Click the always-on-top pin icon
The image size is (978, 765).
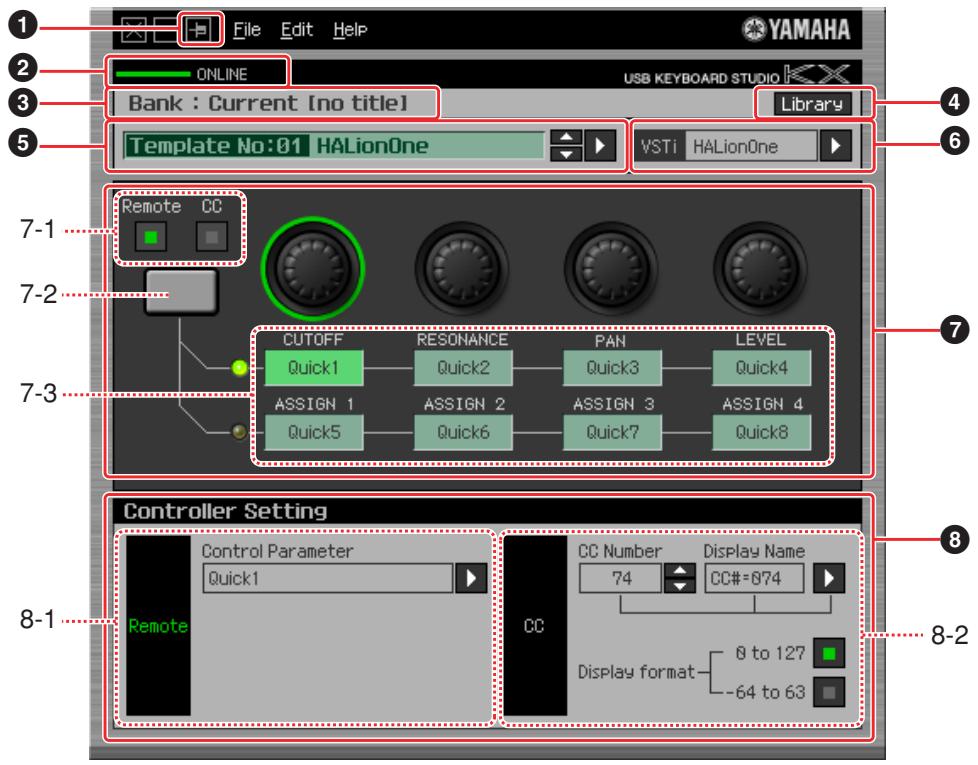[x=200, y=29]
